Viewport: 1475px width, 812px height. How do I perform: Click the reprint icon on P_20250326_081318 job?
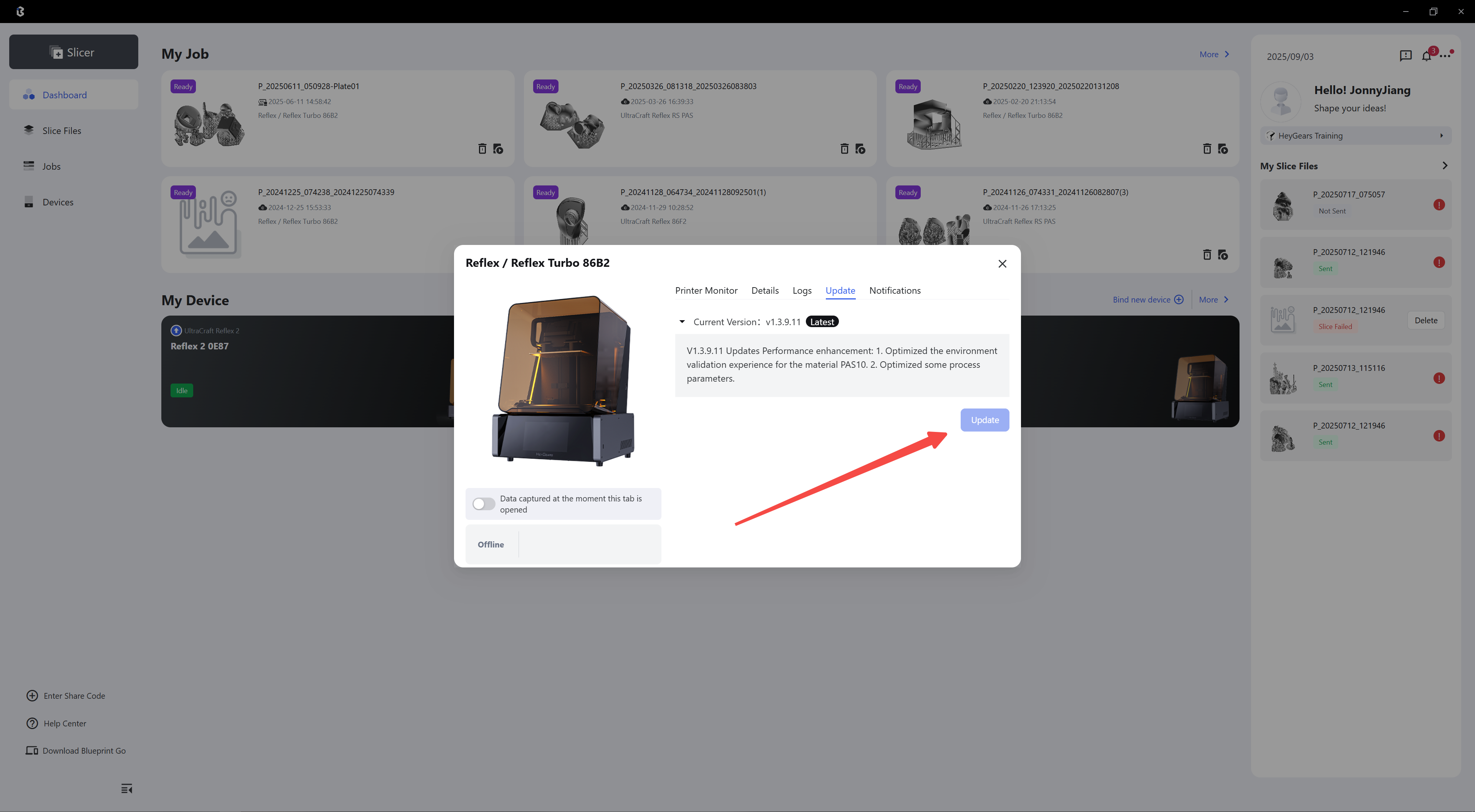tap(860, 149)
